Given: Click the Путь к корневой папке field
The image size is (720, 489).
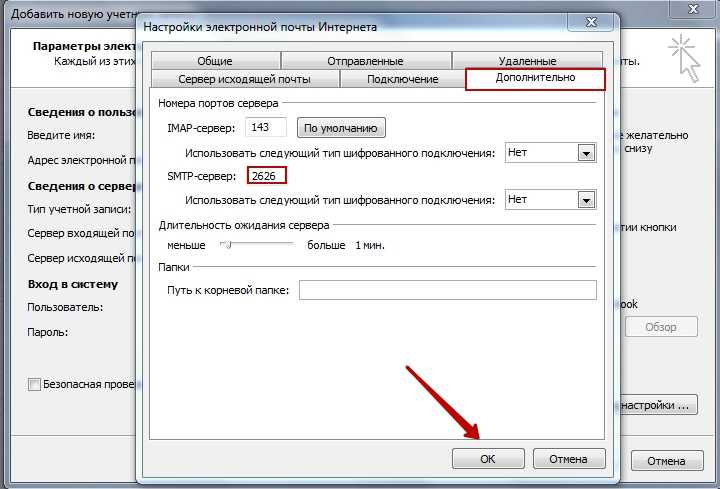Looking at the screenshot, I should pos(448,290).
